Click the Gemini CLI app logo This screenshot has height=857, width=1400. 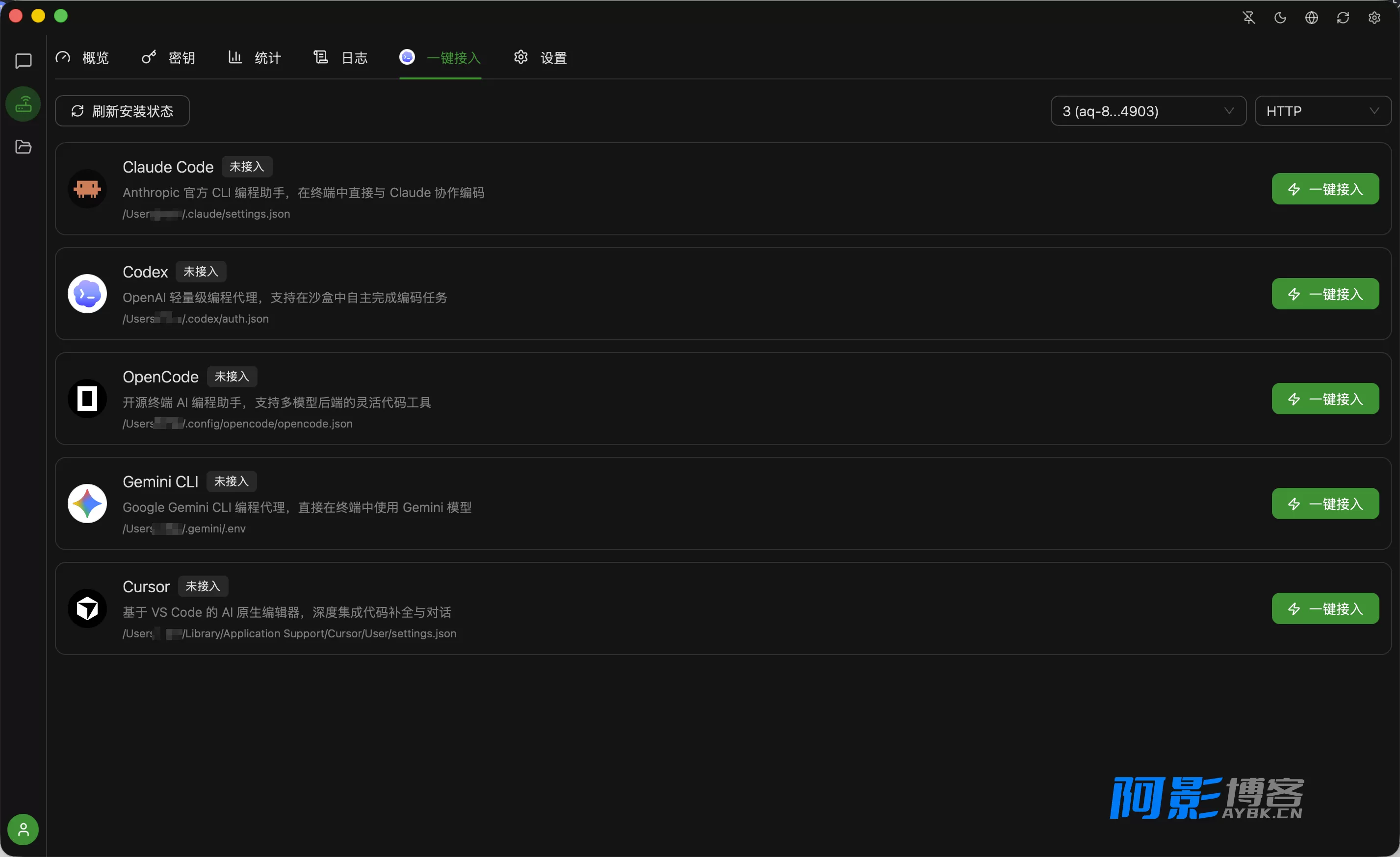(87, 503)
